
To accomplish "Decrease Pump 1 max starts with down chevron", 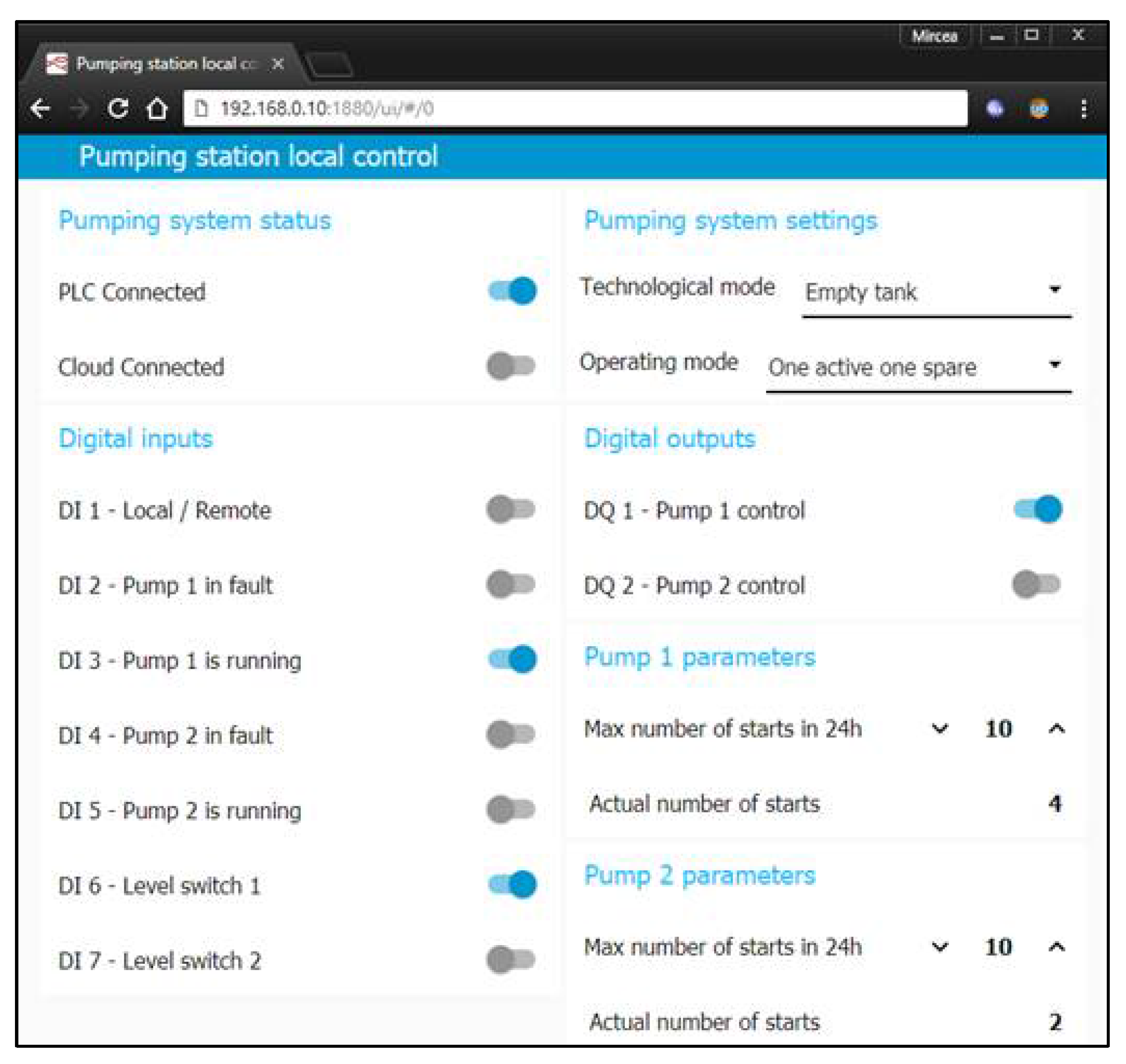I will 940,728.
